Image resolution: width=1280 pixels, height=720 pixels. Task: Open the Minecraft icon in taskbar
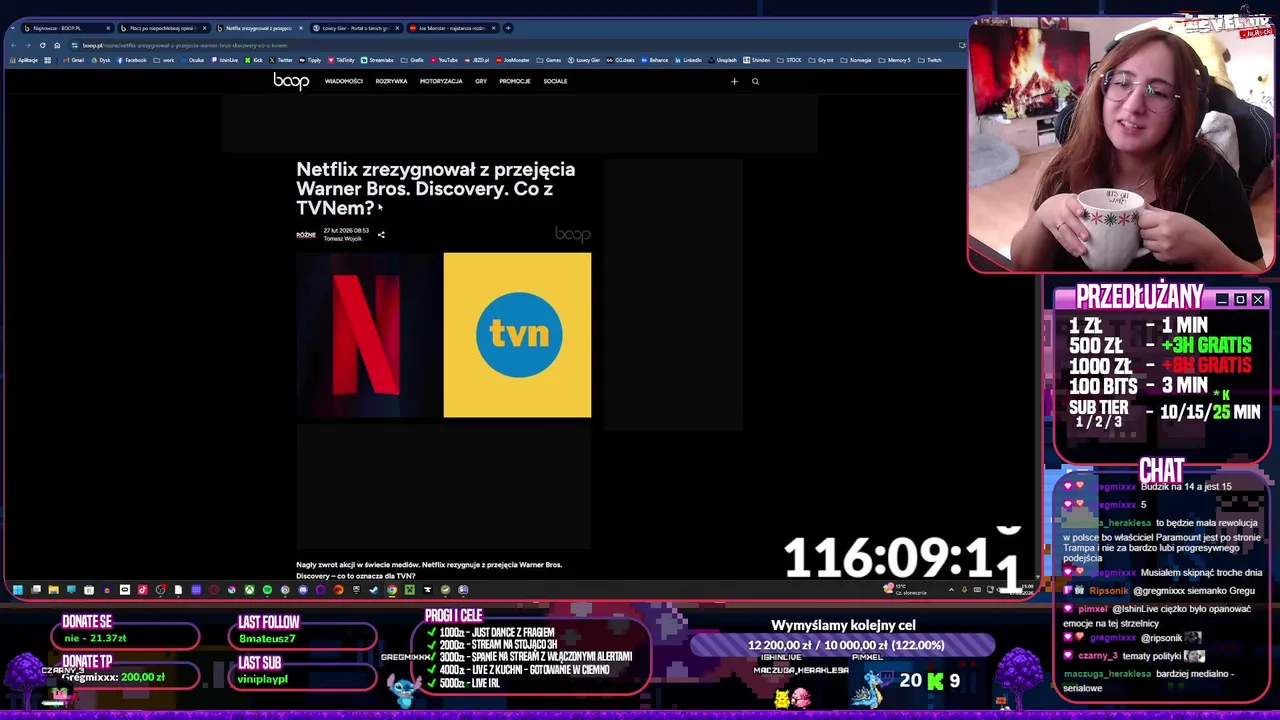(x=409, y=589)
